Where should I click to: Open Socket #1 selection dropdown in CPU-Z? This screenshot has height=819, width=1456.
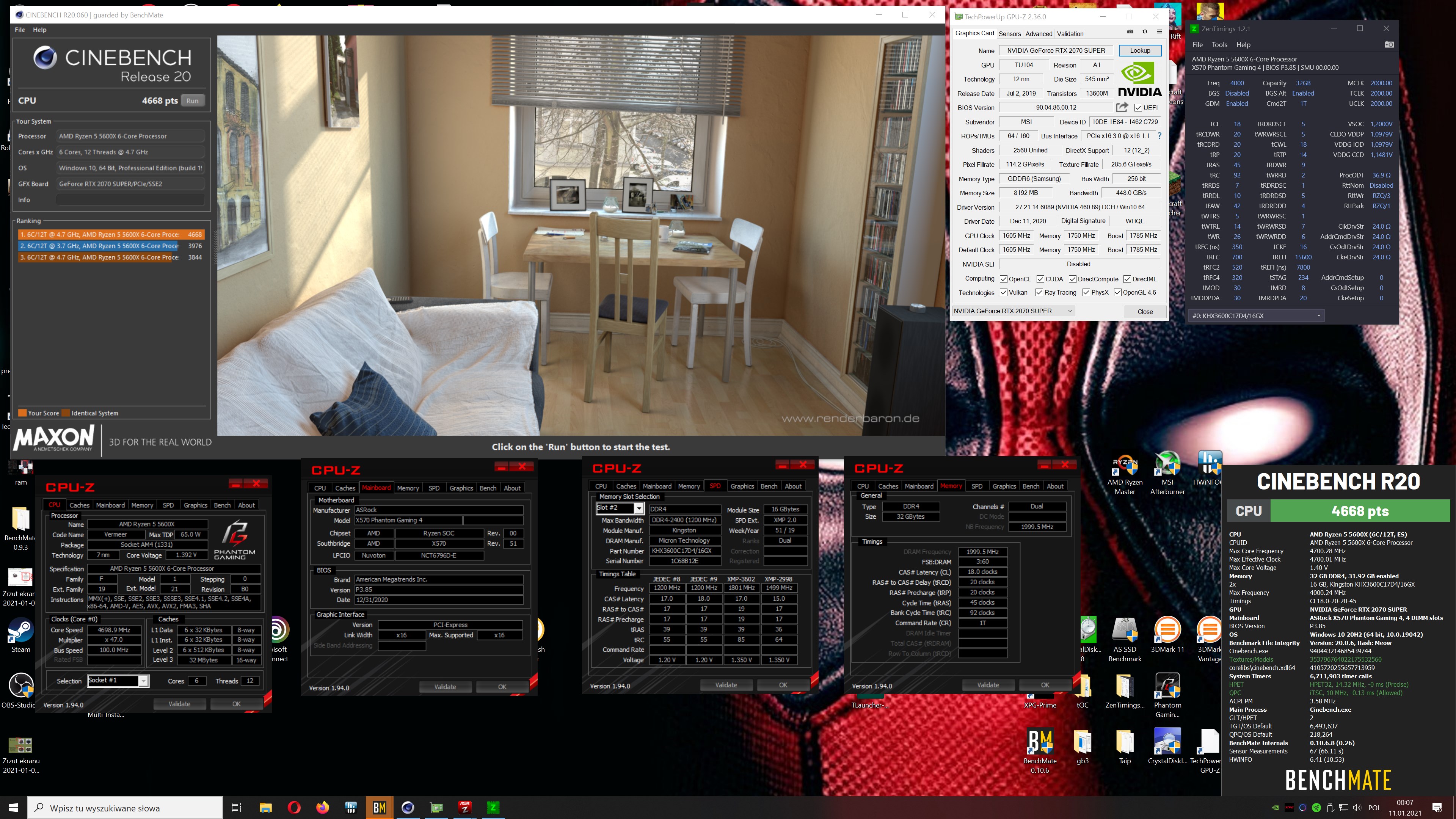tap(118, 681)
